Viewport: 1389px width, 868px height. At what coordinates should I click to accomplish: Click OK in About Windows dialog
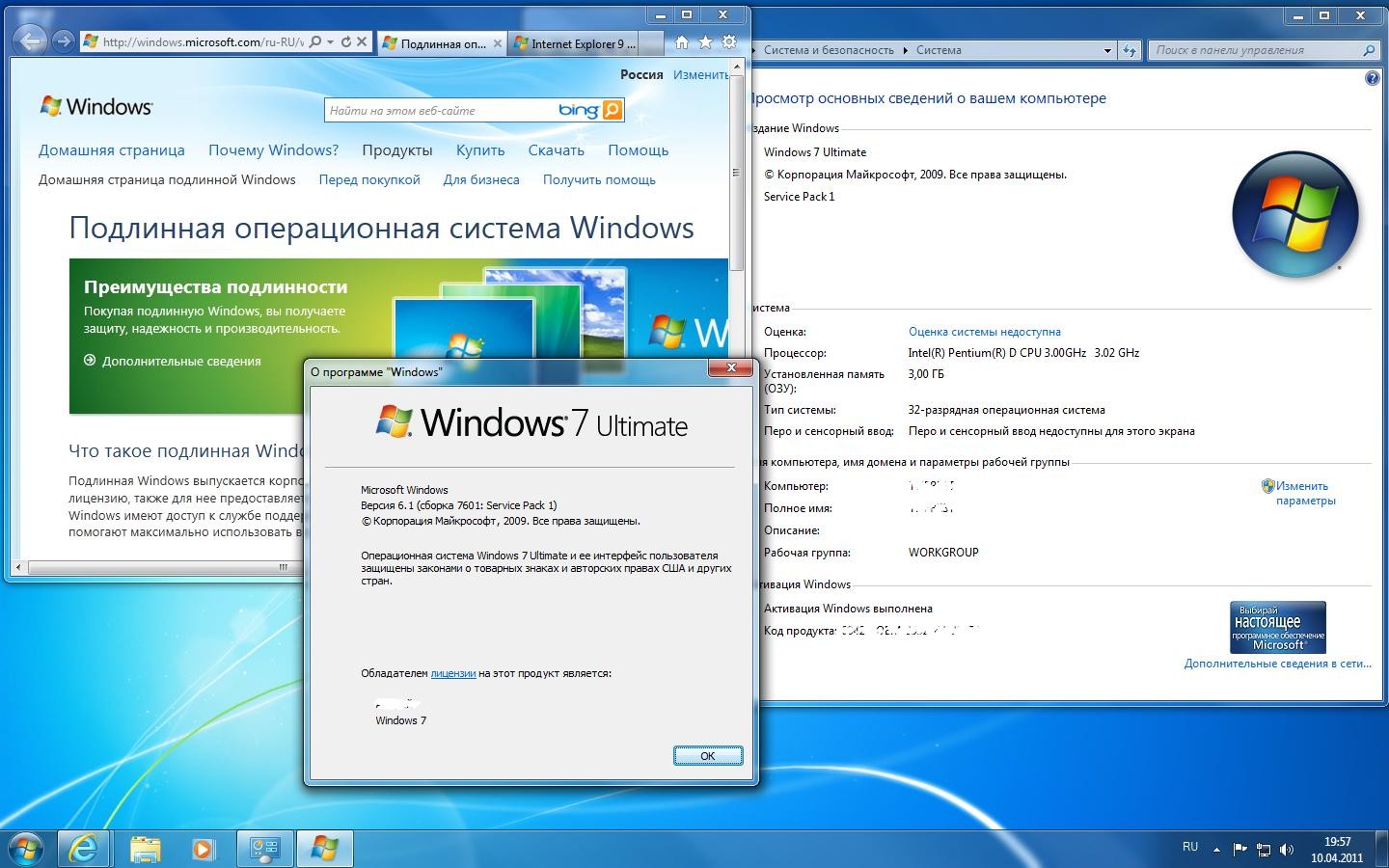[x=708, y=756]
